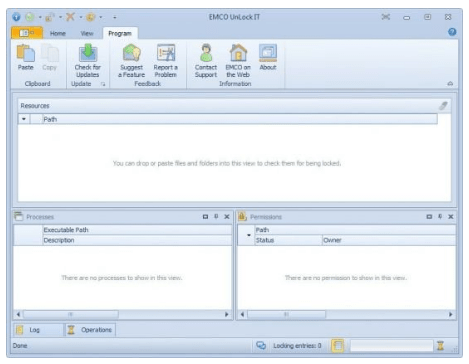This screenshot has height=364, width=469.
Task: Click Description column header
Action: pyautogui.click(x=137, y=240)
